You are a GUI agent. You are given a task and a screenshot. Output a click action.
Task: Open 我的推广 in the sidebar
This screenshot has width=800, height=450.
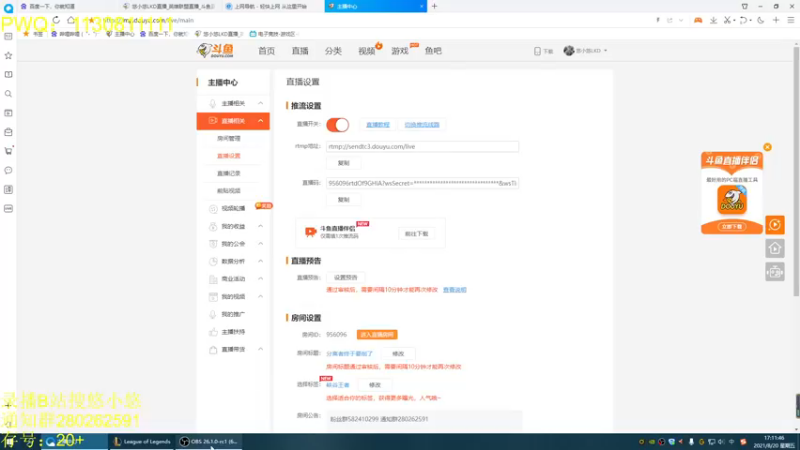233,314
